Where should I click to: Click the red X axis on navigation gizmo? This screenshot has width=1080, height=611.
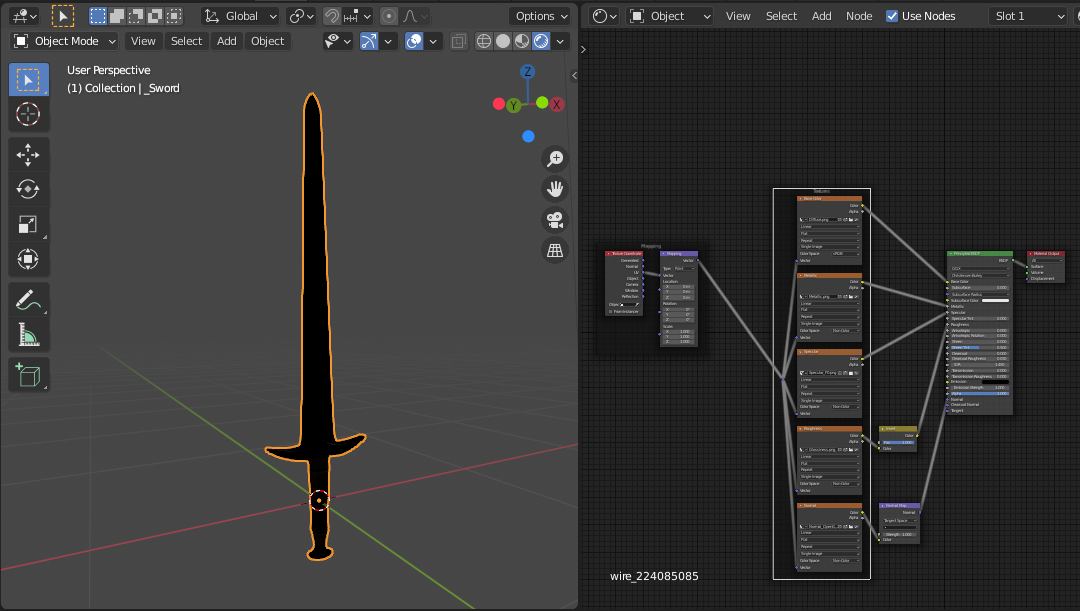point(557,105)
